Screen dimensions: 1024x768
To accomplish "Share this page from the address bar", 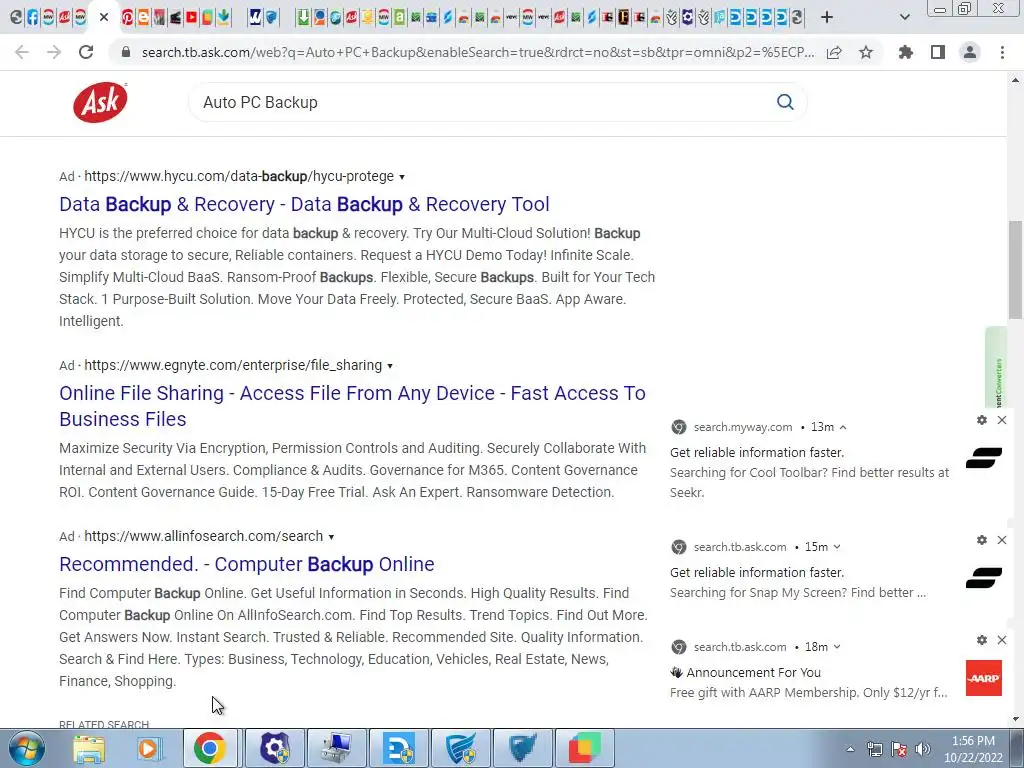I will tap(834, 52).
